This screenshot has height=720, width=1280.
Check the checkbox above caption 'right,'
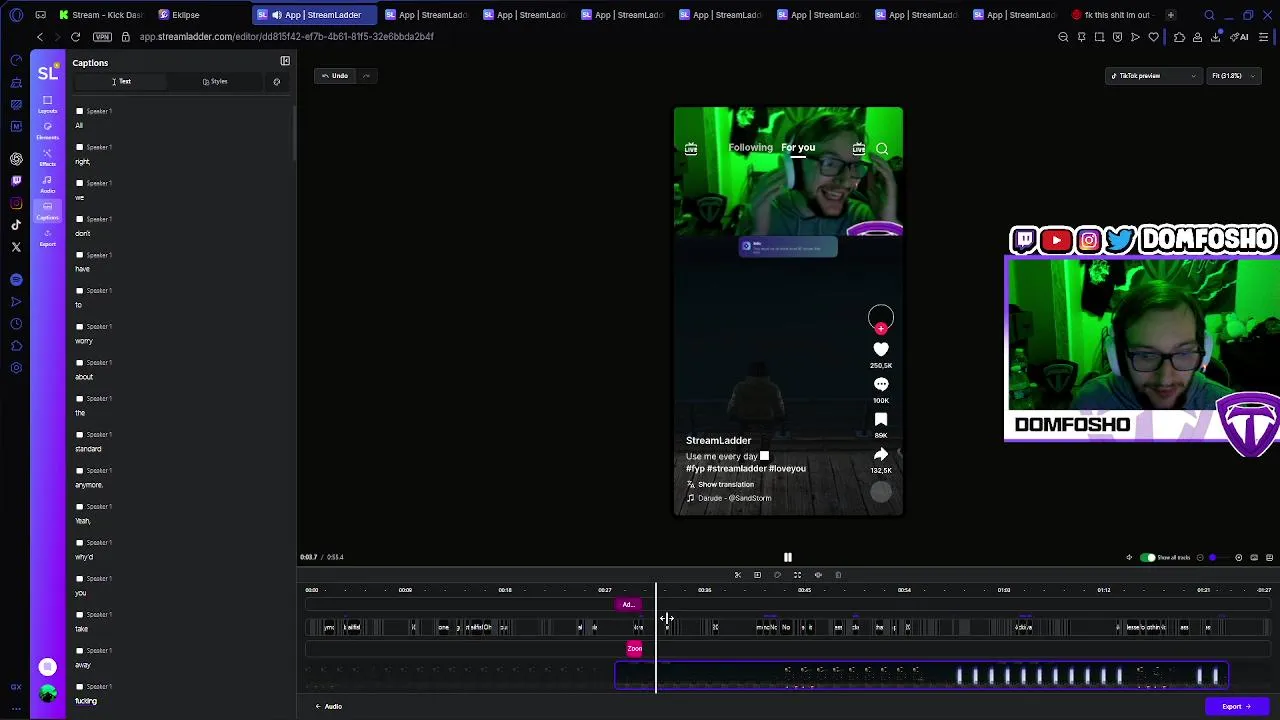point(79,147)
